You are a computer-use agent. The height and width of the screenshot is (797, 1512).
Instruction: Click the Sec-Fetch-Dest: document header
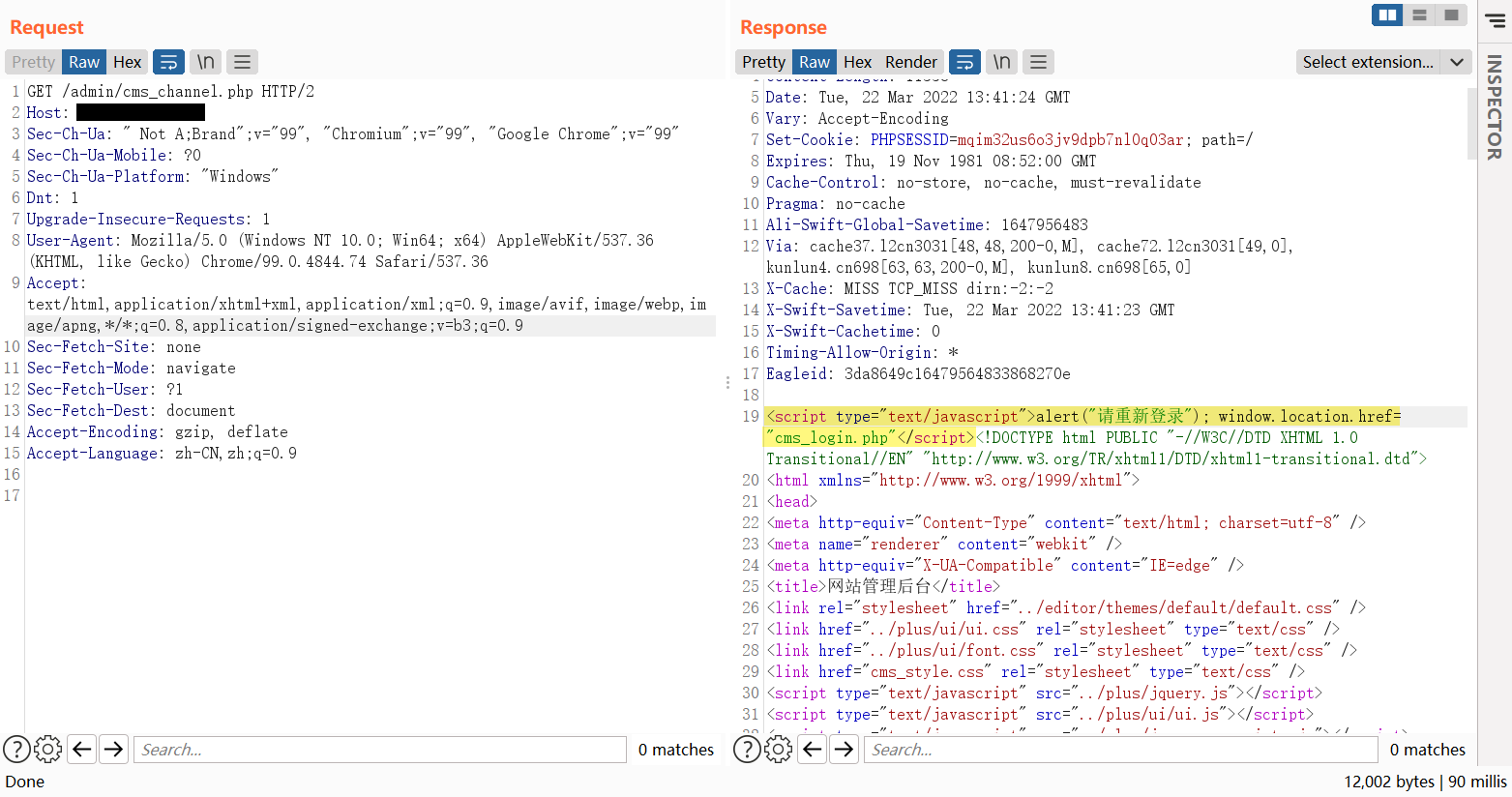131,411
